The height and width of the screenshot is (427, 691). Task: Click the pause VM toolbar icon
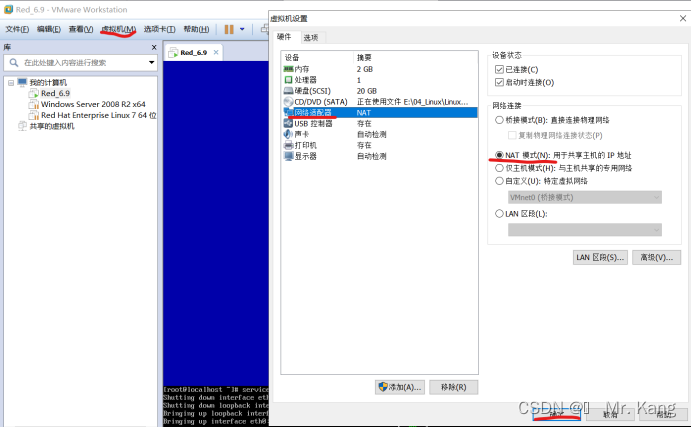pyautogui.click(x=229, y=29)
